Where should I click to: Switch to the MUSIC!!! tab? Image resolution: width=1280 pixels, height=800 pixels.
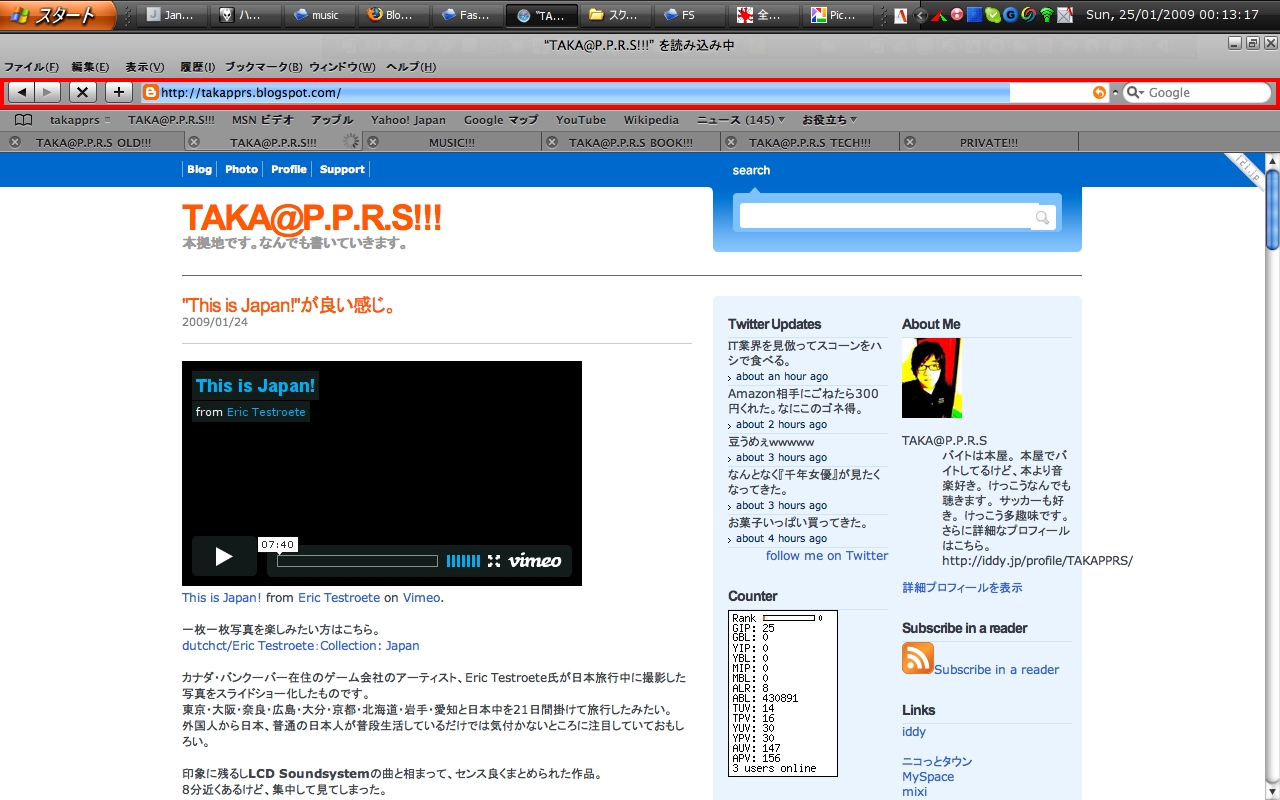click(x=452, y=142)
